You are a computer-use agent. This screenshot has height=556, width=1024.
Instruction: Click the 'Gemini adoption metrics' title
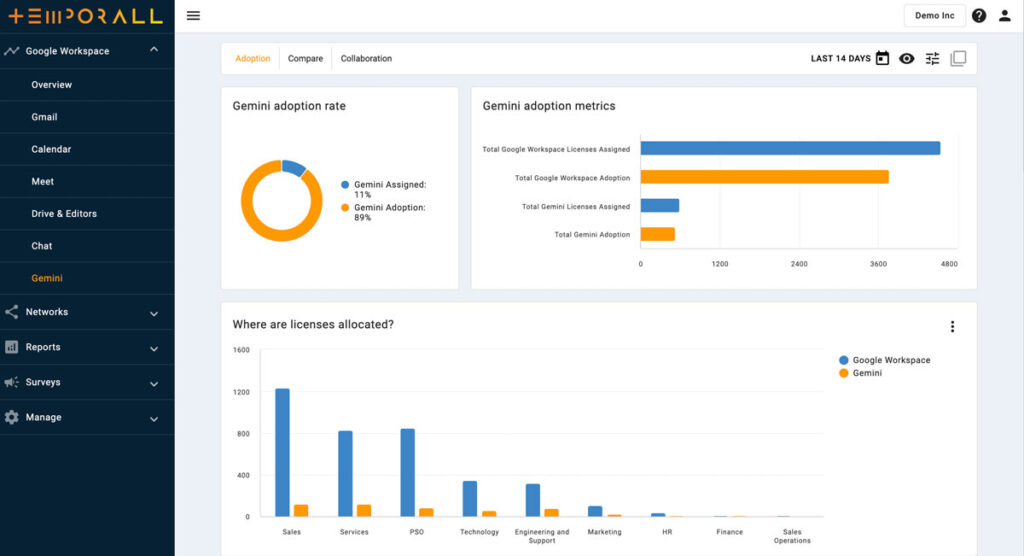[549, 106]
